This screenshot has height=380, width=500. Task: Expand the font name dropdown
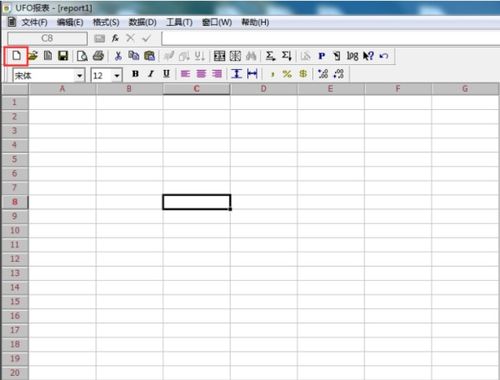[79, 76]
